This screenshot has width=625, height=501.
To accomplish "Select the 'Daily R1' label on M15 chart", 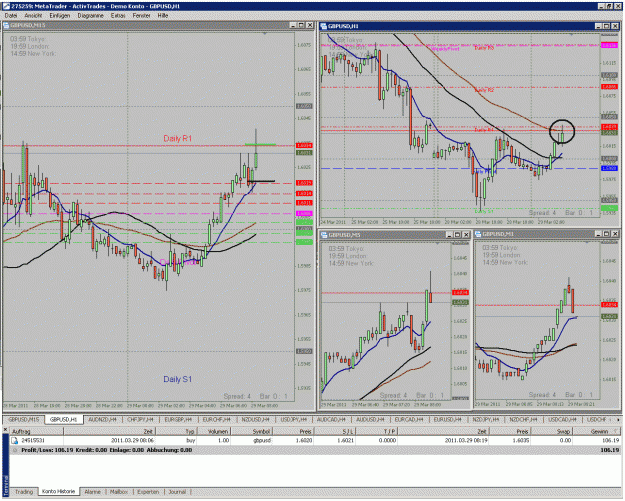I will (177, 139).
